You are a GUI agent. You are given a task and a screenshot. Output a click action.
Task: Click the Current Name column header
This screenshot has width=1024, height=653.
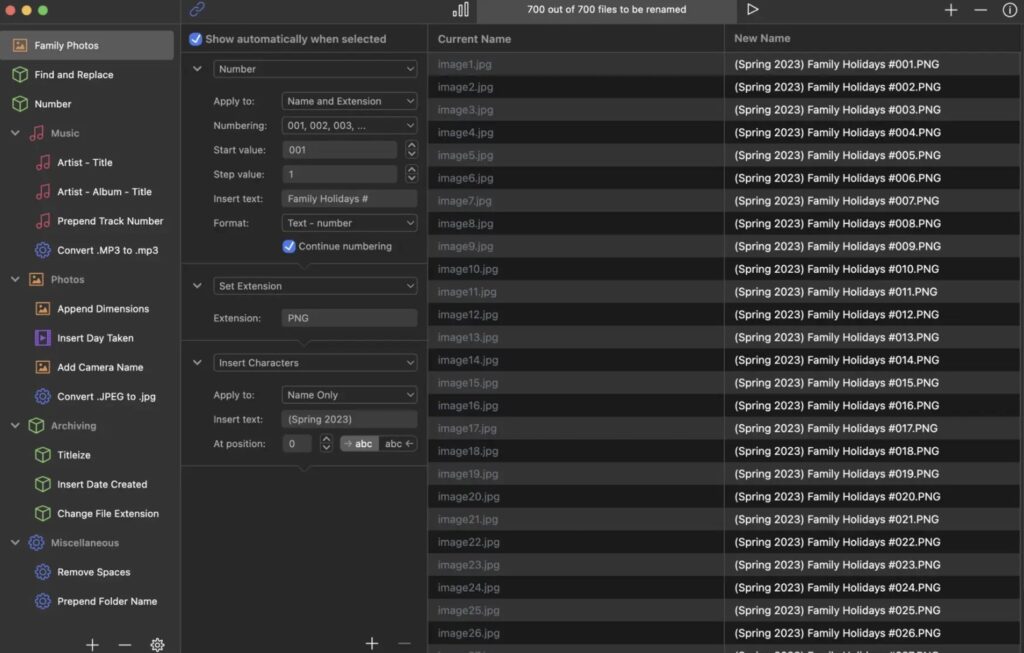pos(474,39)
